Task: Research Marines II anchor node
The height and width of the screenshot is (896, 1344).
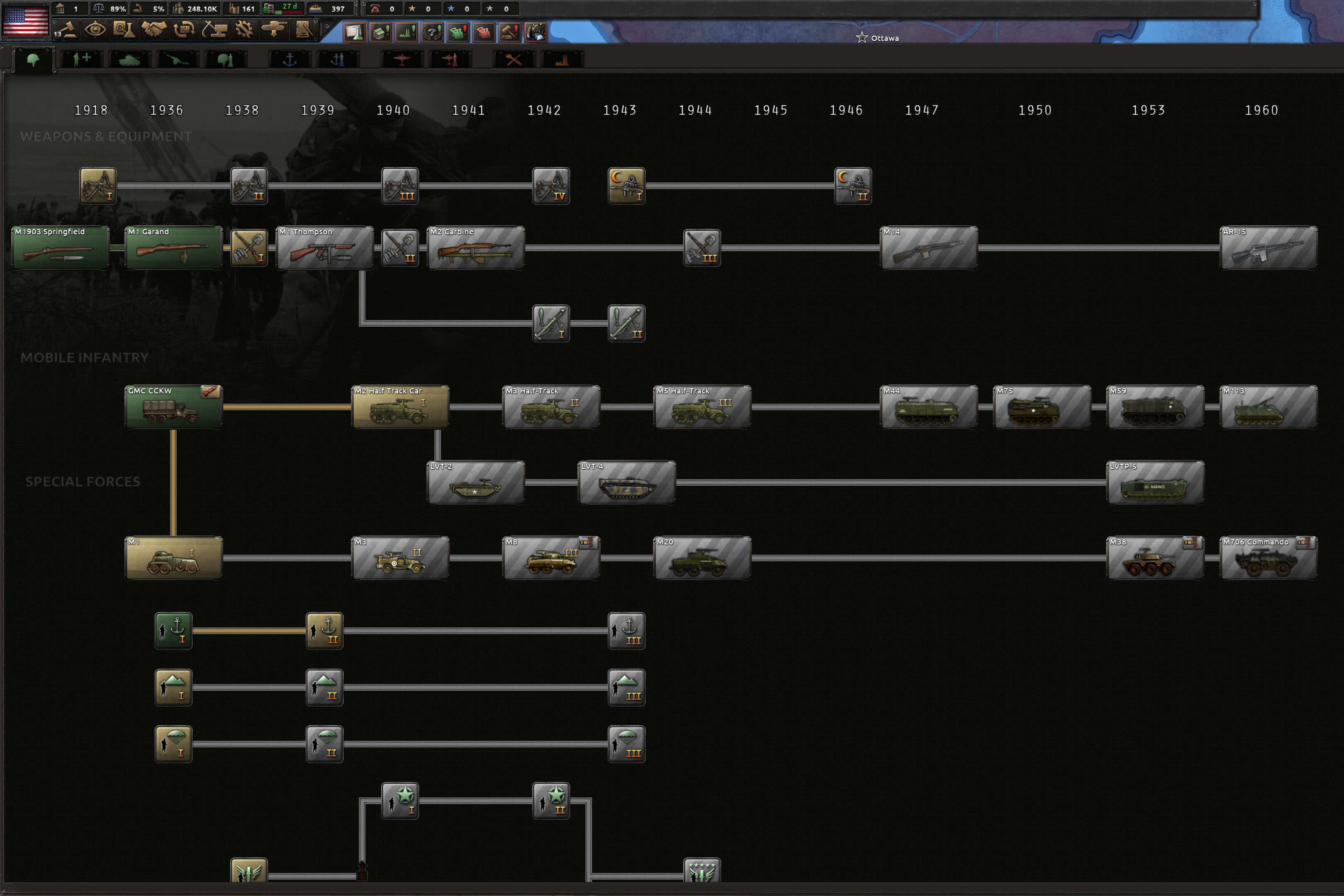Action: [324, 631]
